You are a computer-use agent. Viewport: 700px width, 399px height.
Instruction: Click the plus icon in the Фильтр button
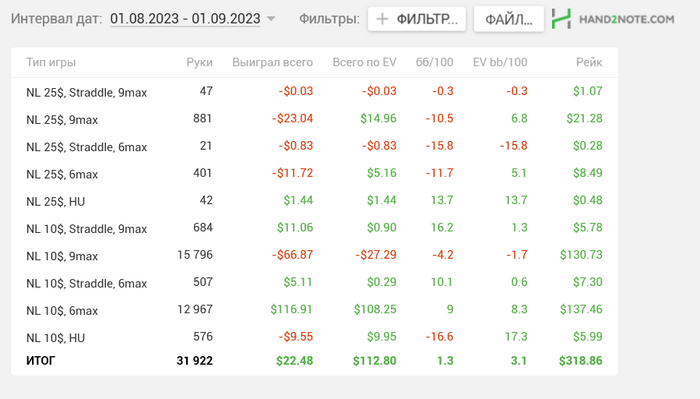[382, 19]
